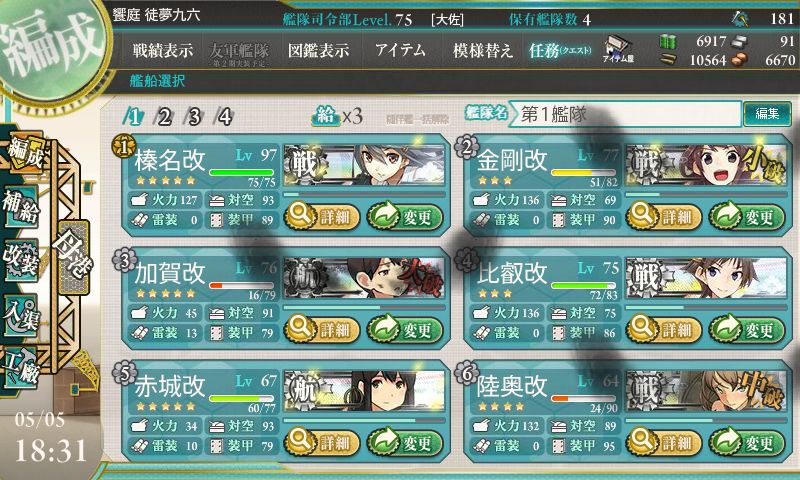
Task: Switch to fleet tab 4
Action: (224, 117)
